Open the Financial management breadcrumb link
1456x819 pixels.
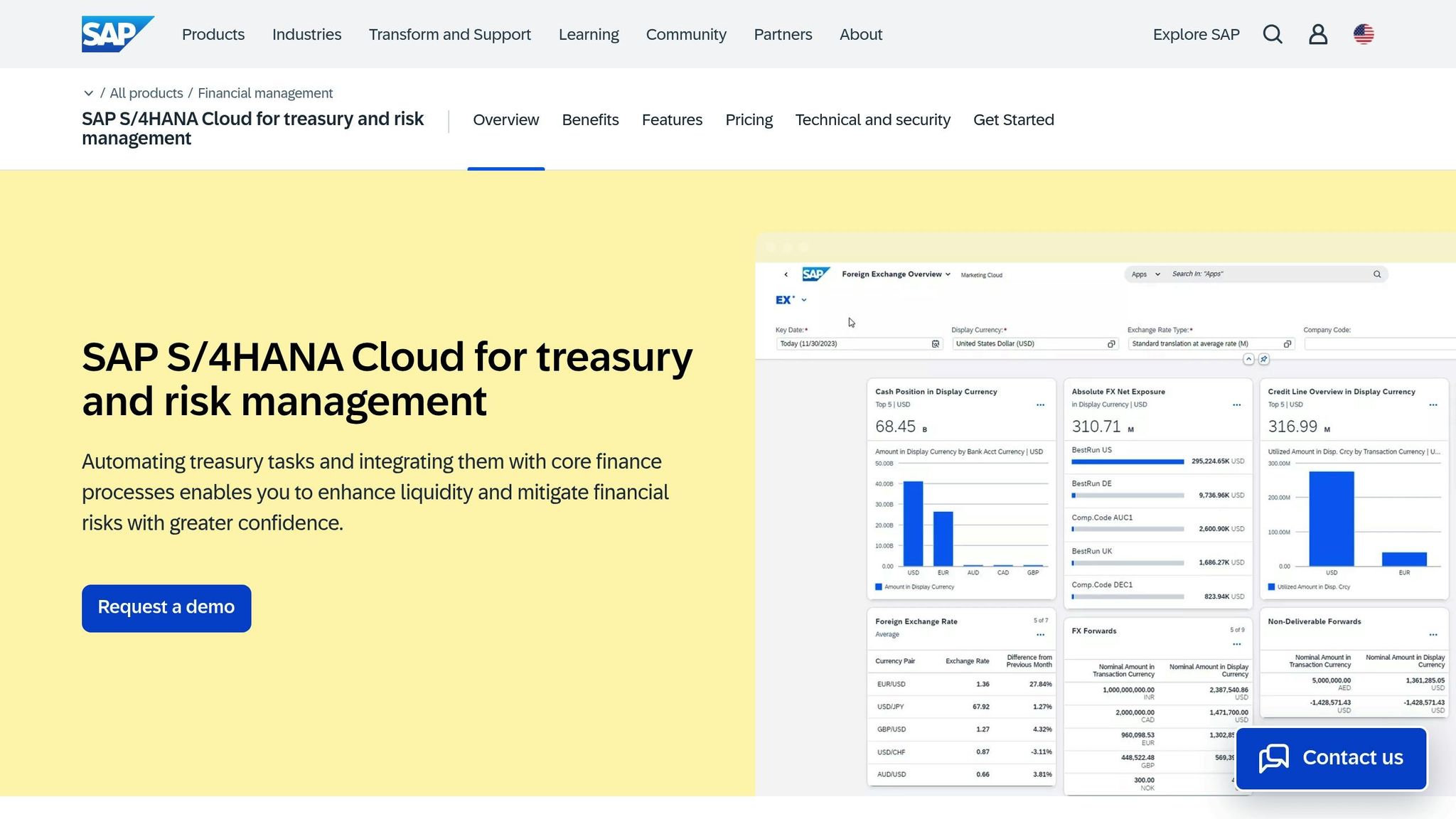pyautogui.click(x=265, y=92)
